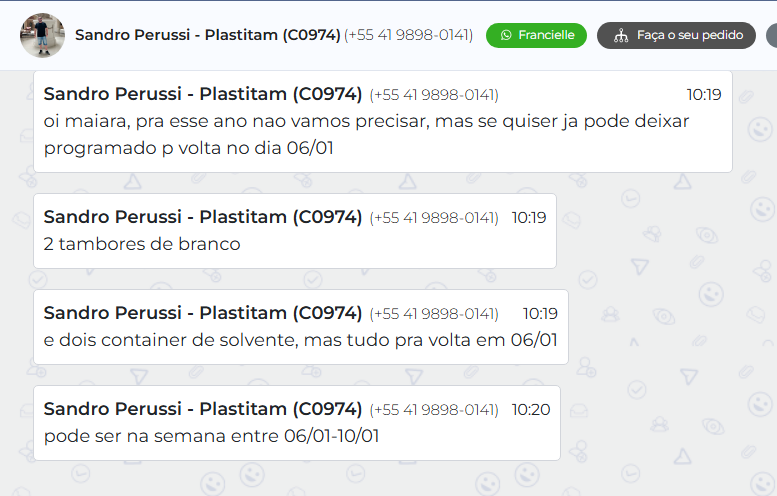Click the 10:20 timestamp on the last message
The height and width of the screenshot is (496, 777).
click(x=530, y=409)
